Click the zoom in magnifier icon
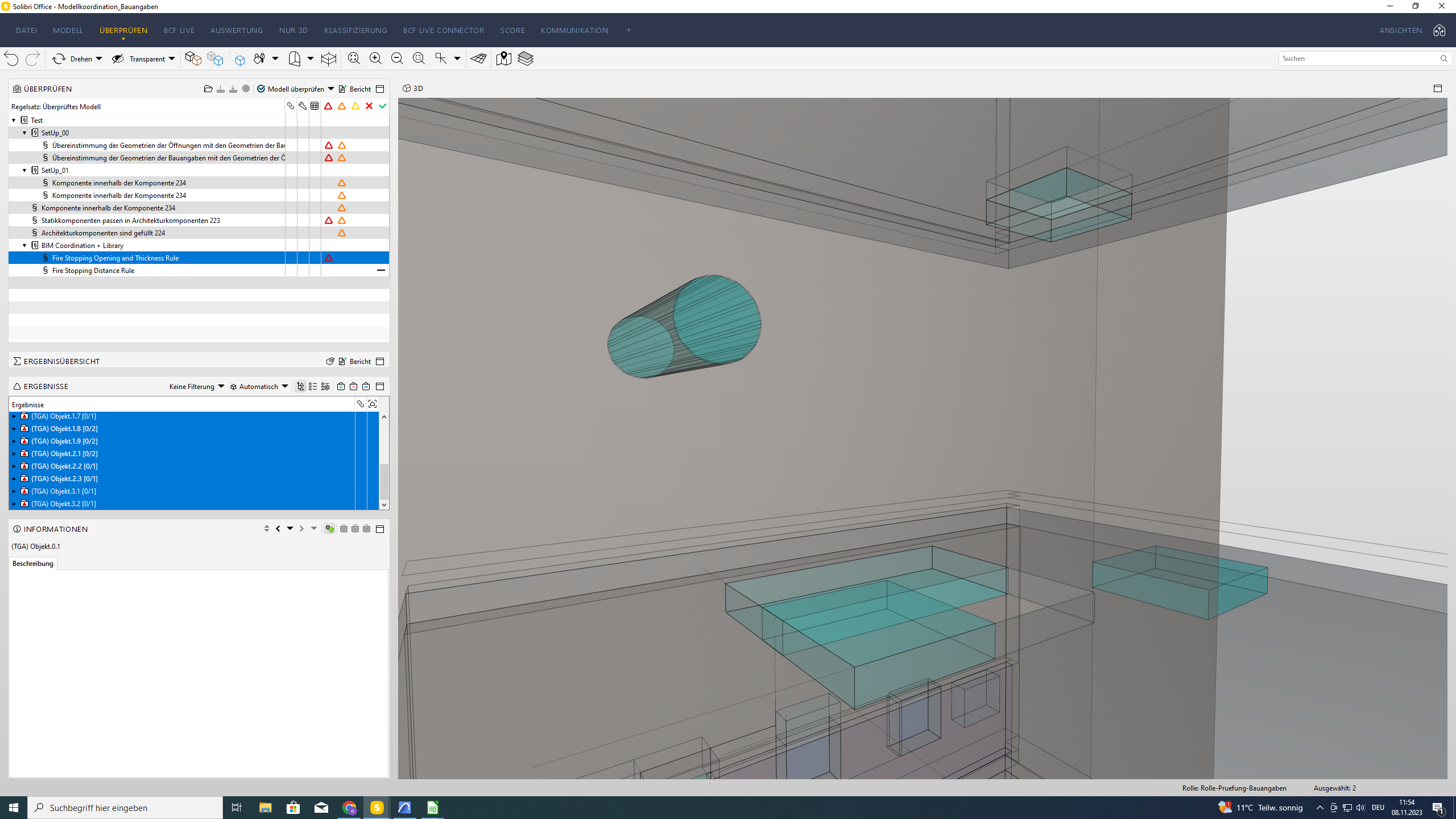Viewport: 1456px width, 819px height. [x=375, y=59]
